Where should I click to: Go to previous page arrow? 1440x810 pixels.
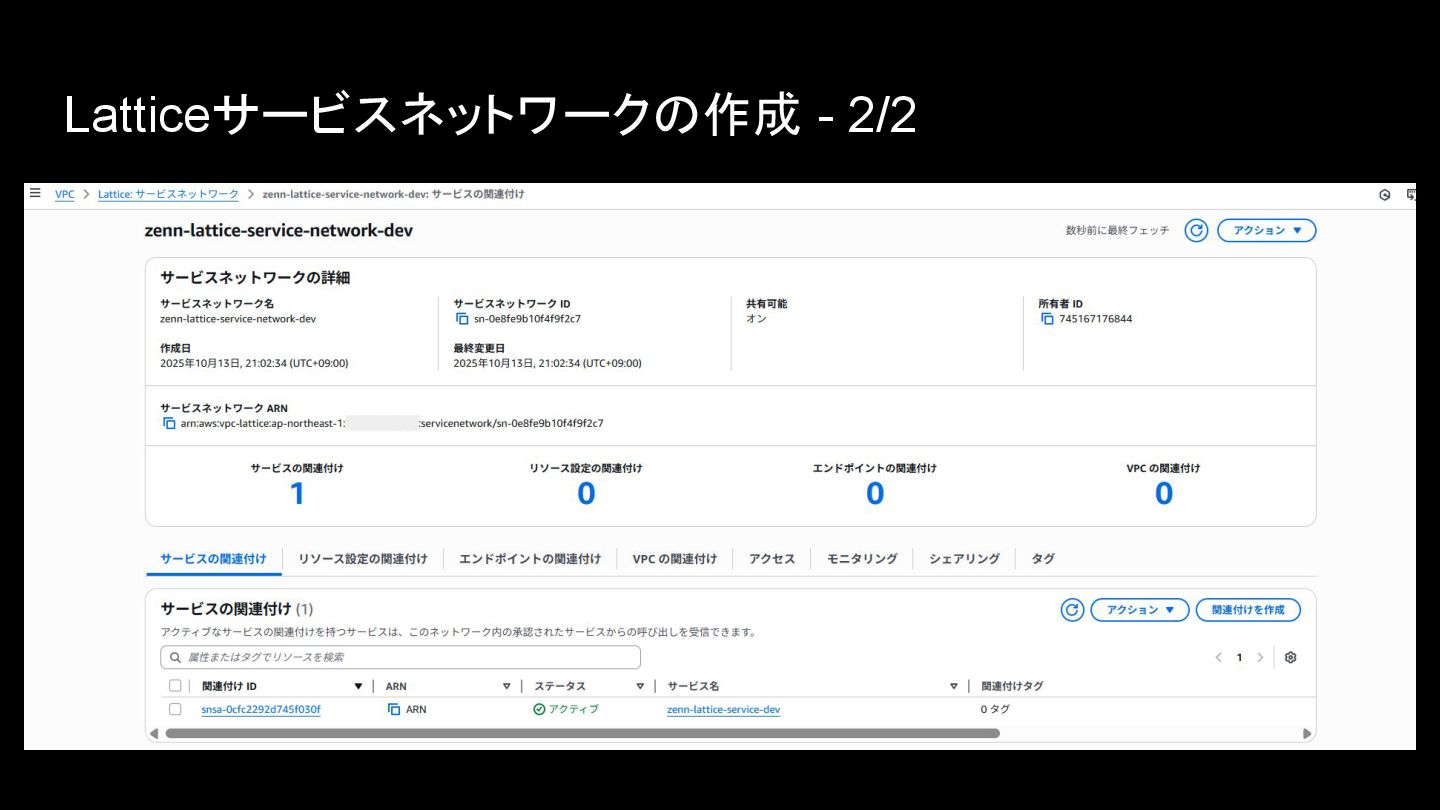1218,657
